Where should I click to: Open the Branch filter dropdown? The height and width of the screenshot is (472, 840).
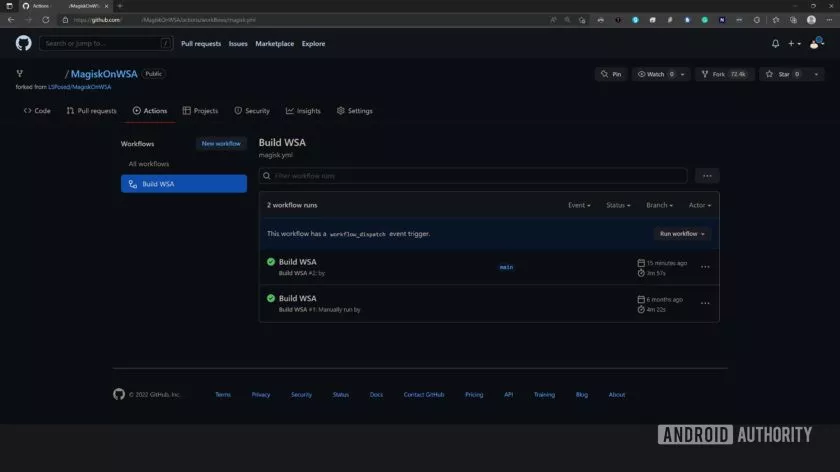click(659, 205)
